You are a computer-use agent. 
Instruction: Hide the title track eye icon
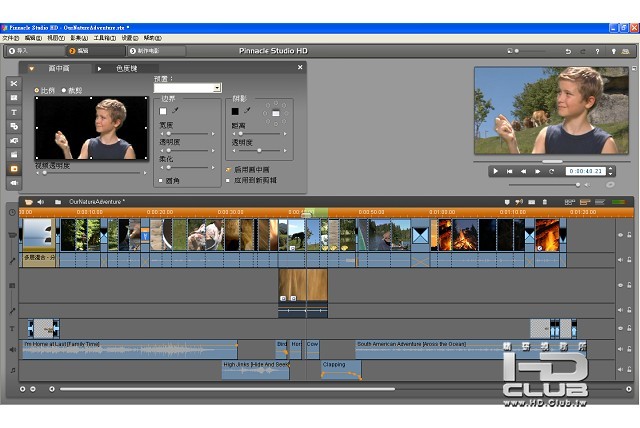click(621, 328)
